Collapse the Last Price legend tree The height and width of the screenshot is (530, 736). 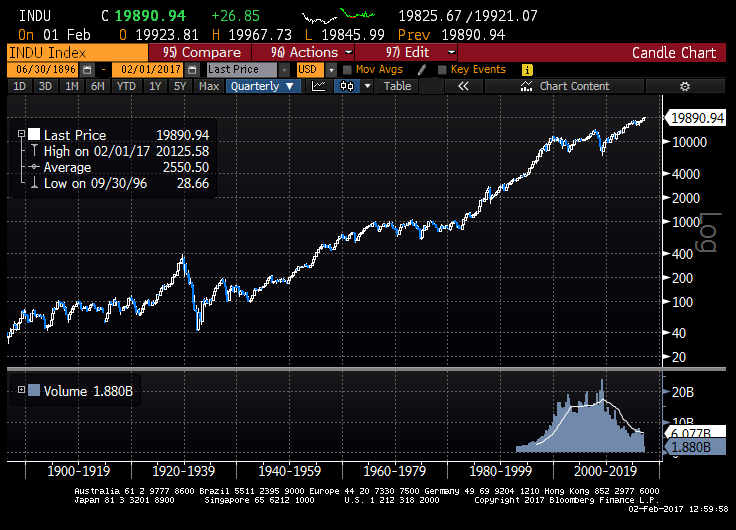click(21, 134)
